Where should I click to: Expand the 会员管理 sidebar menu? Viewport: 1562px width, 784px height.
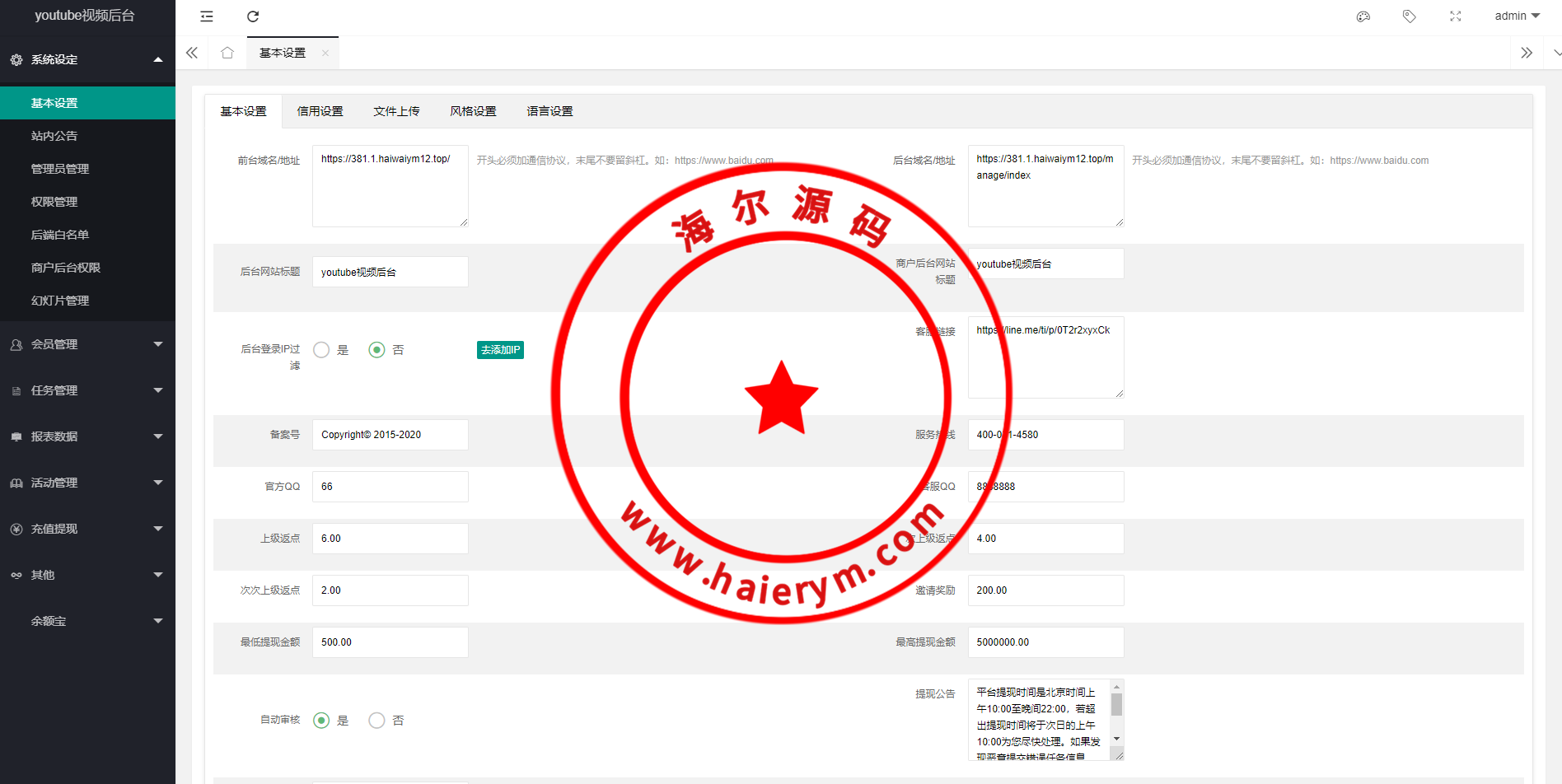pyautogui.click(x=87, y=344)
